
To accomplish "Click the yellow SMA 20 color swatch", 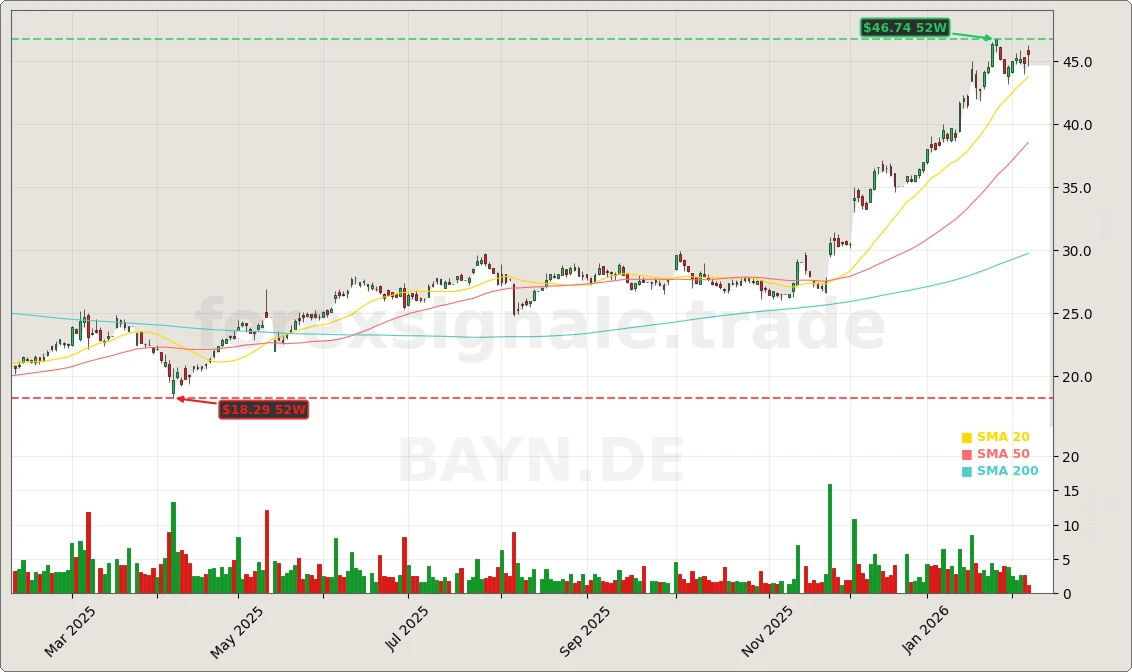I will pyautogui.click(x=966, y=437).
